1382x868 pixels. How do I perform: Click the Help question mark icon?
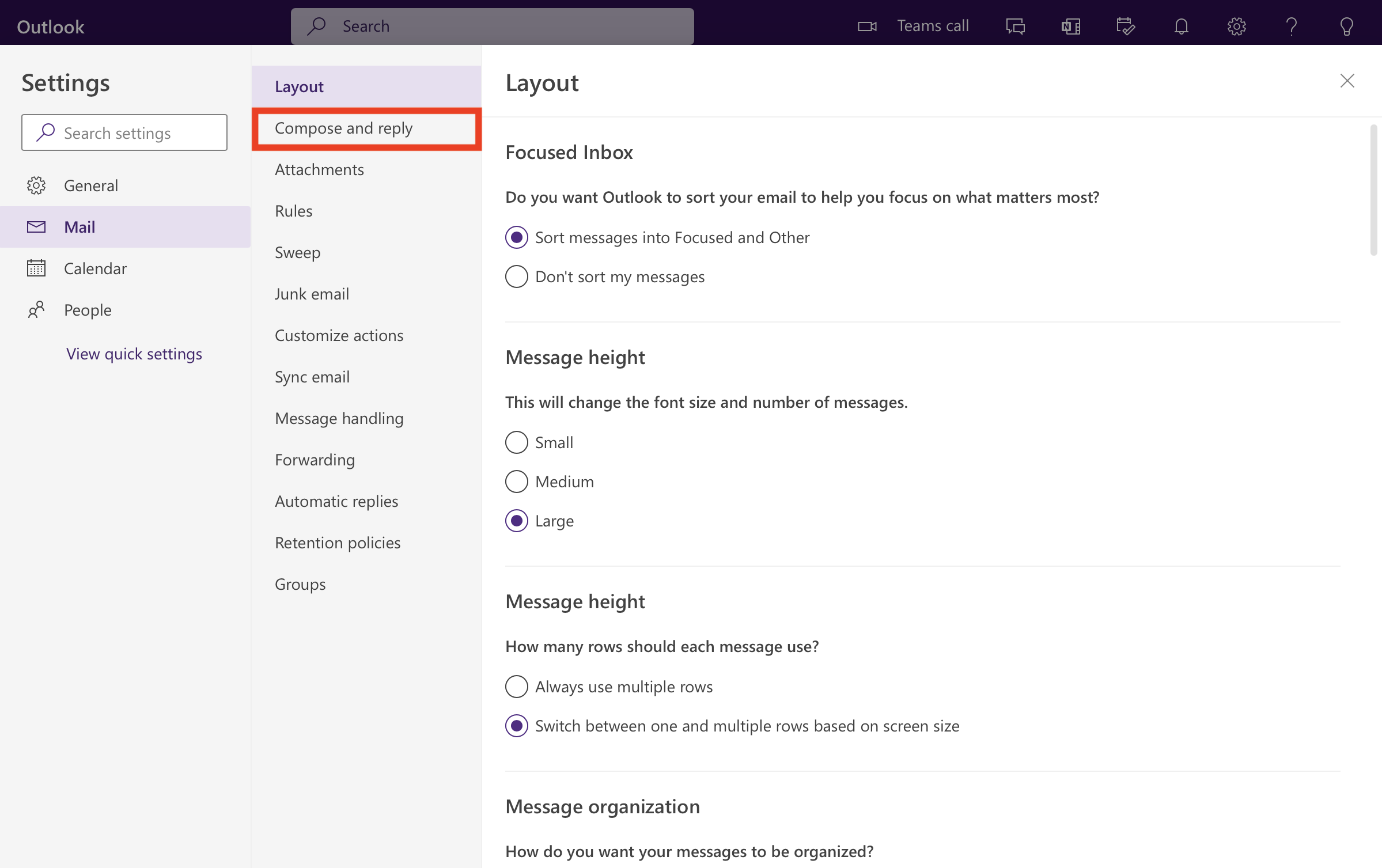1292,25
